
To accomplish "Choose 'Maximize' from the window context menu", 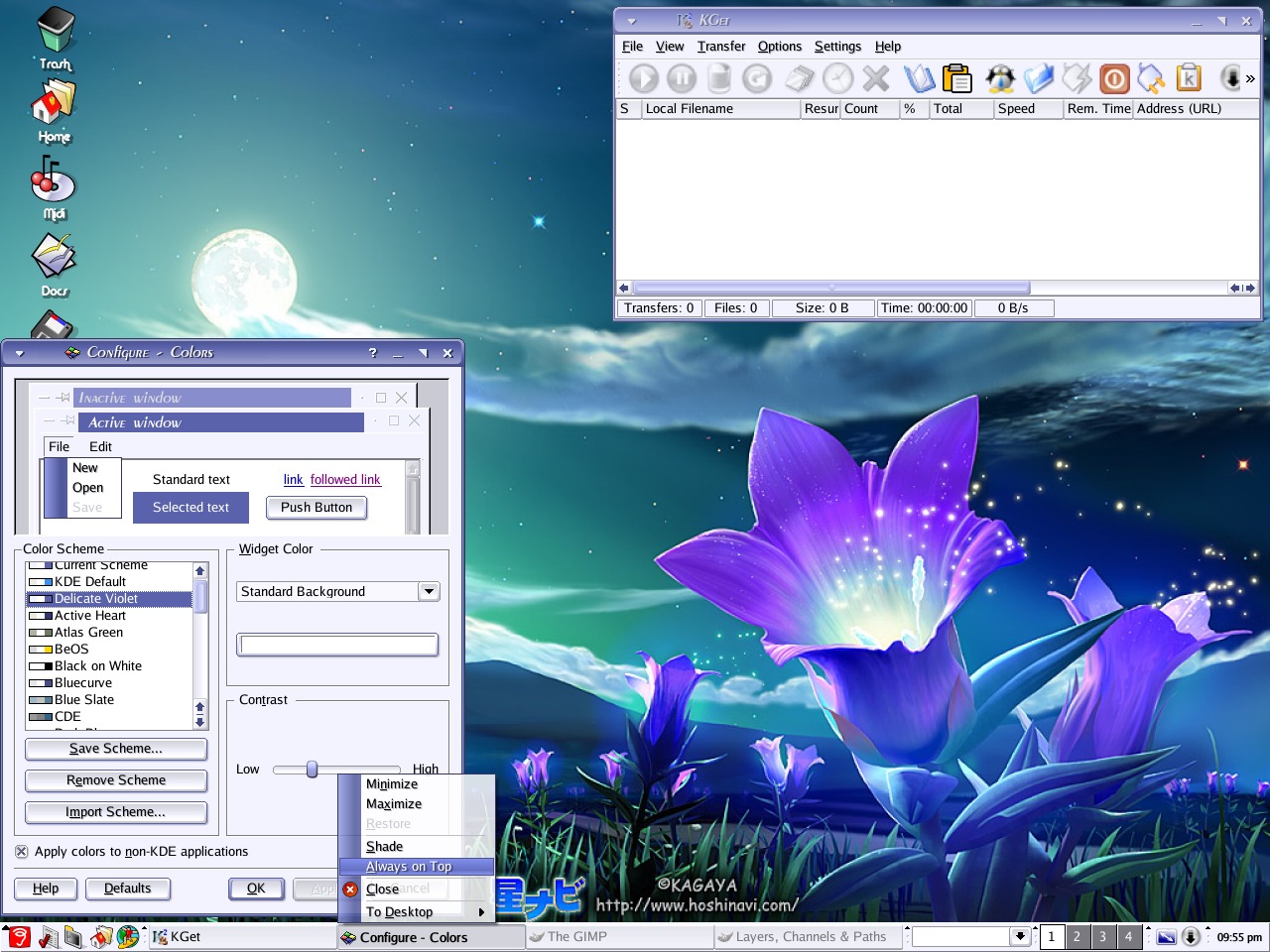I will tap(417, 804).
